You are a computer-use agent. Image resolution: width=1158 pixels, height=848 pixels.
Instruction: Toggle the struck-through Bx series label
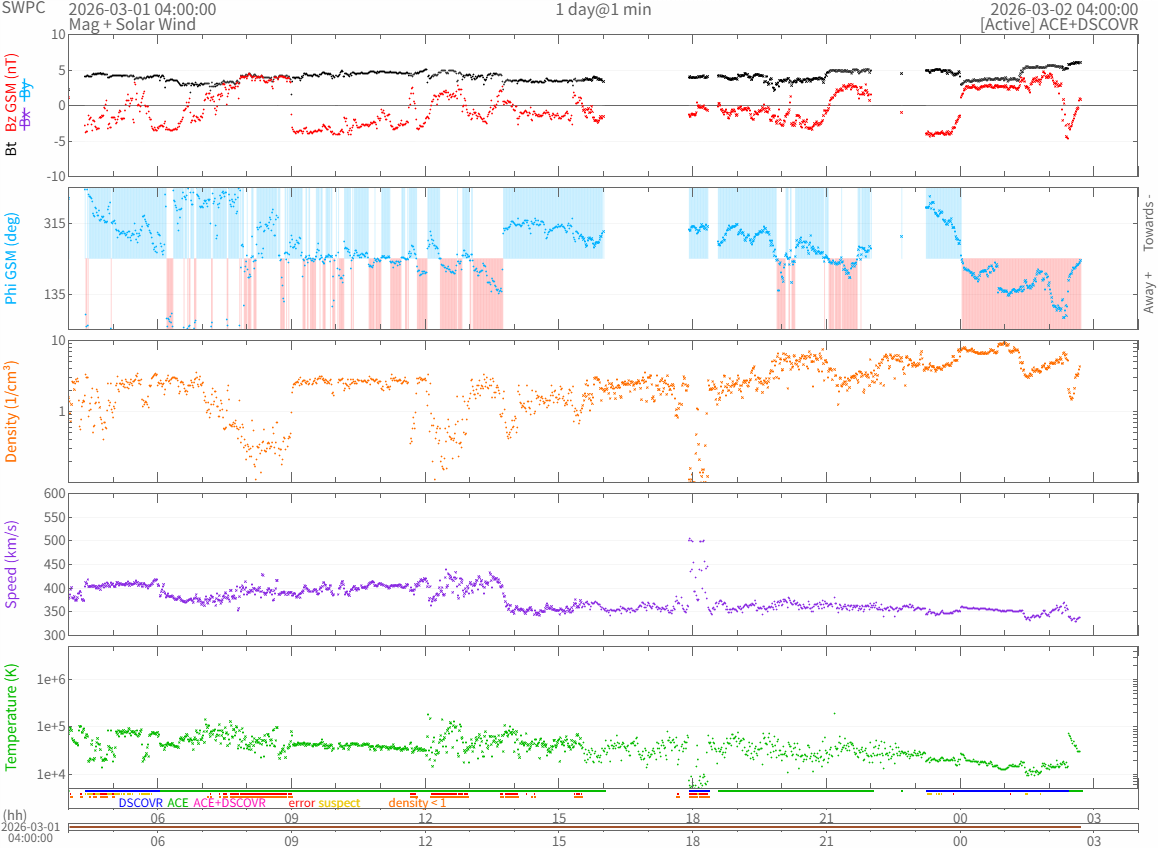26,118
